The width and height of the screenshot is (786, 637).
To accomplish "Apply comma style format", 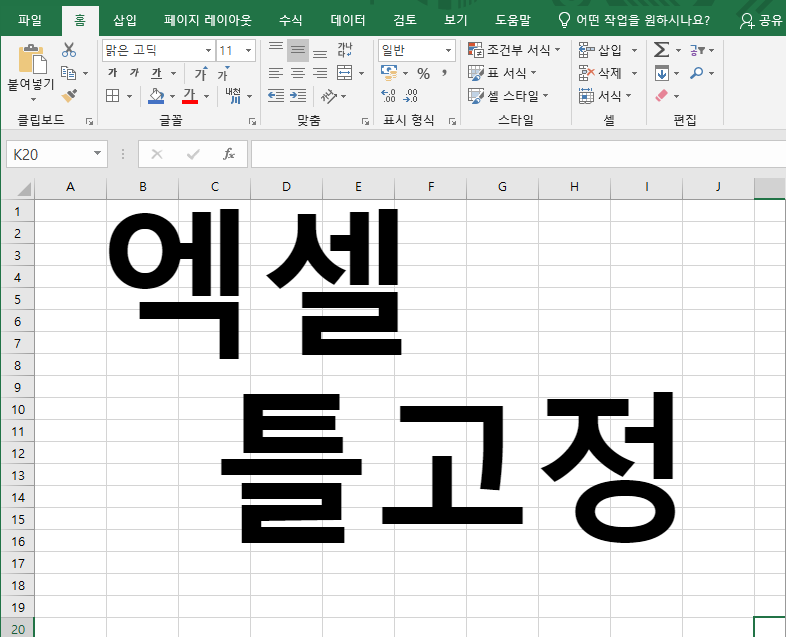I will [x=445, y=73].
